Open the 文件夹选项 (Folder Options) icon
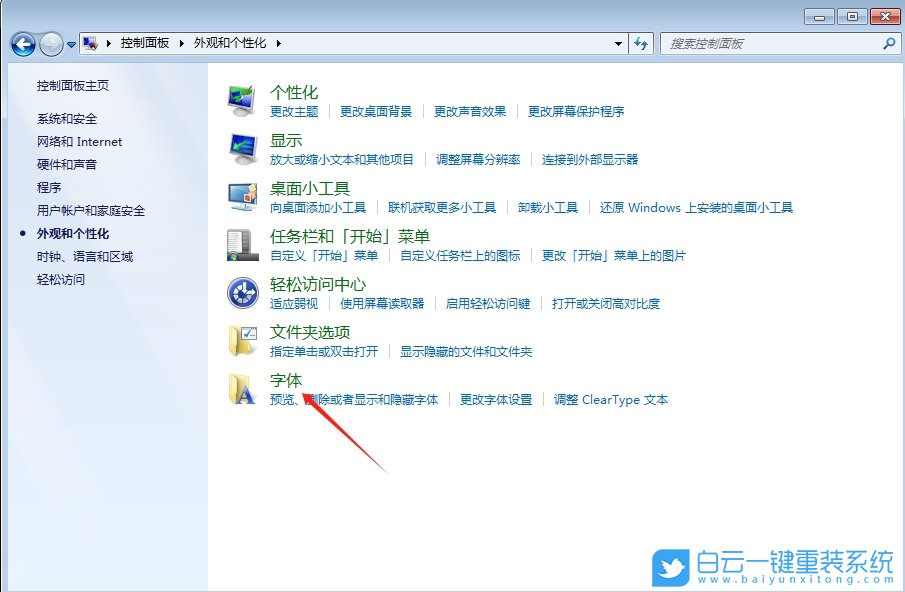 coord(241,341)
